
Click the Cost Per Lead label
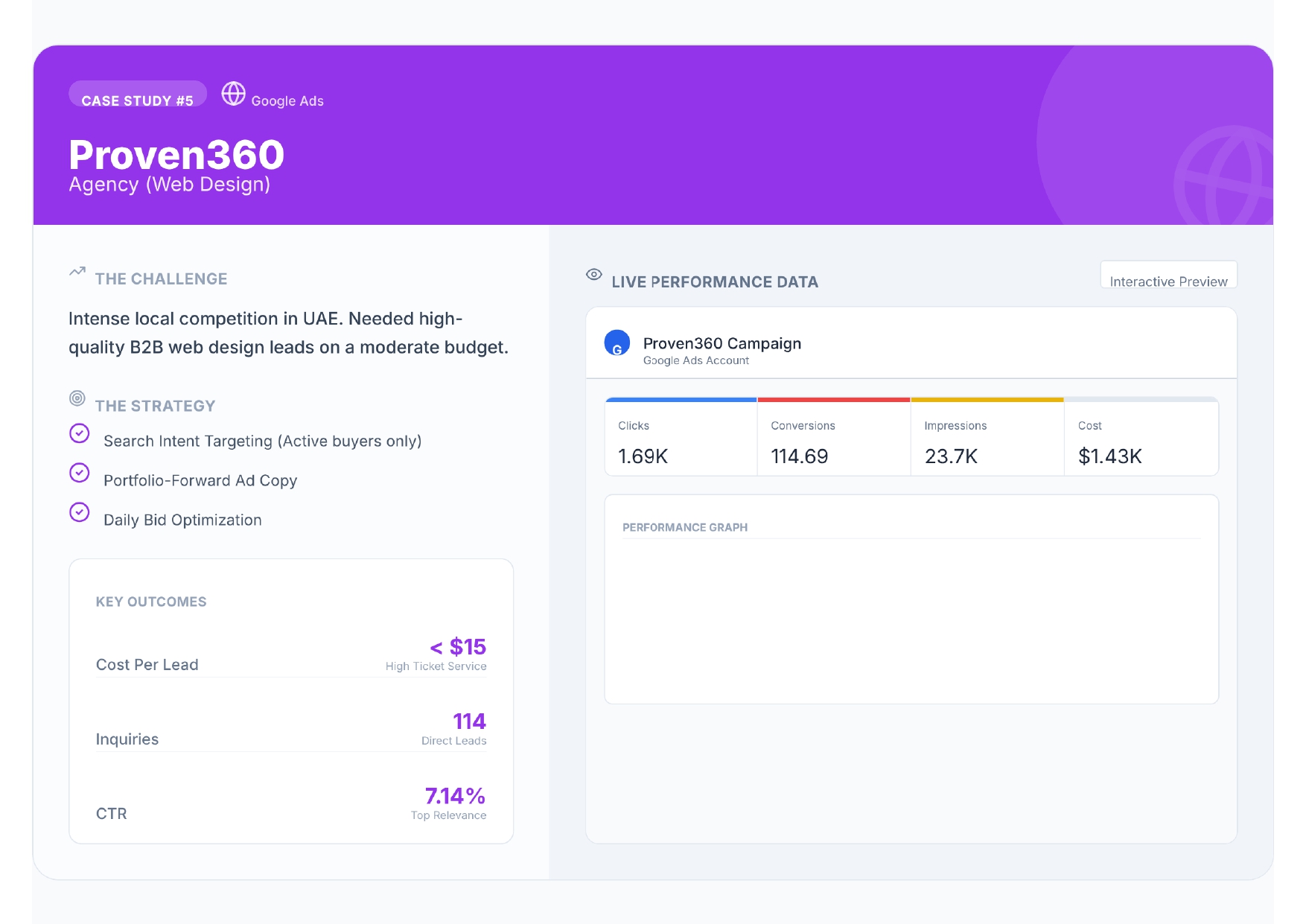(147, 665)
